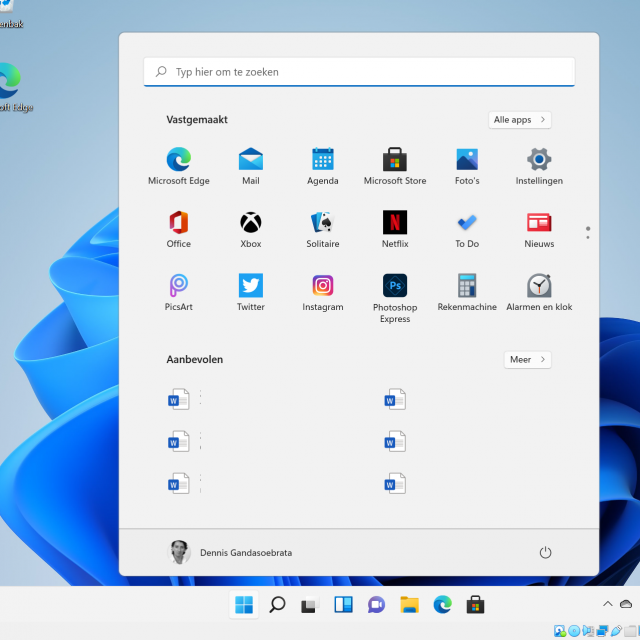Launch the Office app
The width and height of the screenshot is (640, 640).
[179, 229]
